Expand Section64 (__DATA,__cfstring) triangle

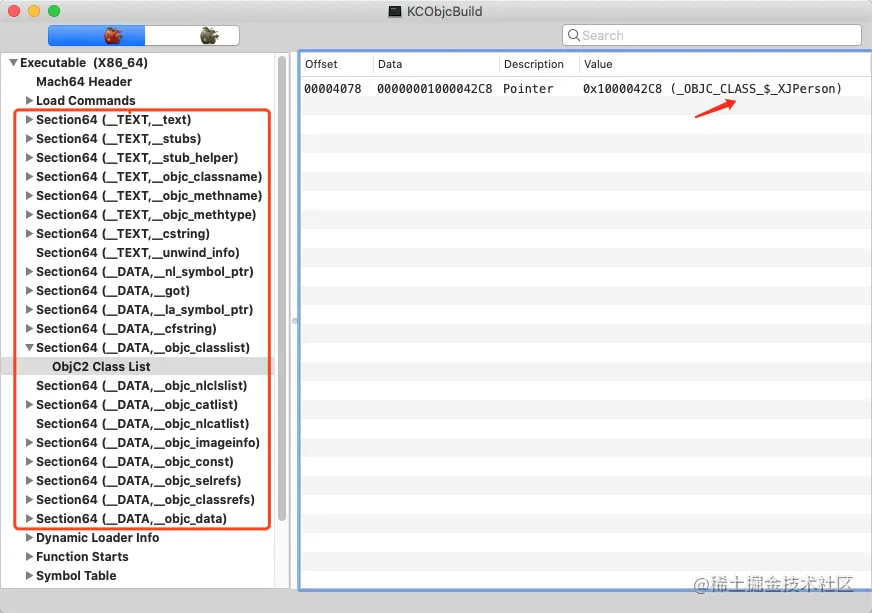[29, 328]
